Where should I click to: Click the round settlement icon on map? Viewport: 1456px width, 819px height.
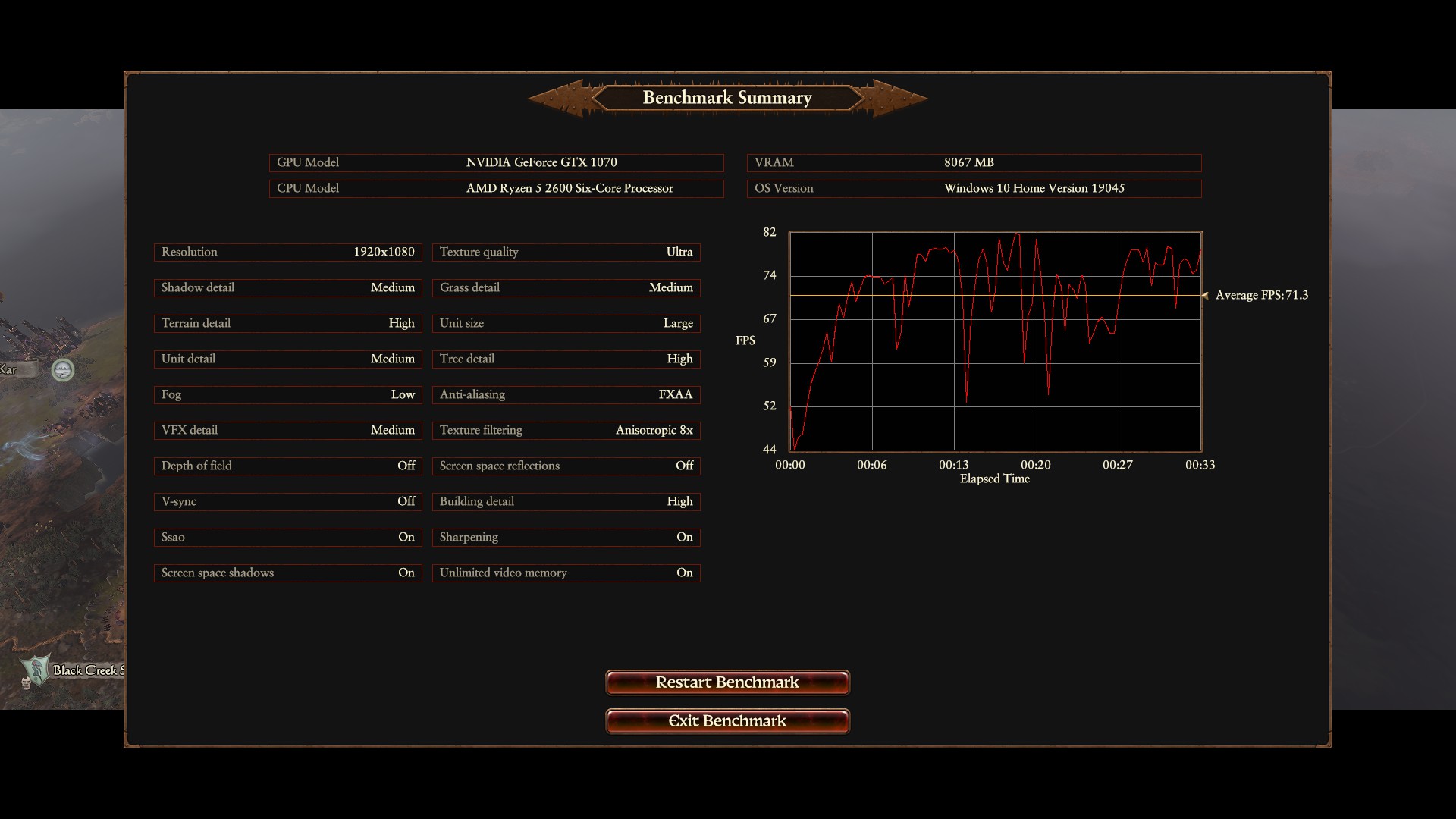coord(63,370)
